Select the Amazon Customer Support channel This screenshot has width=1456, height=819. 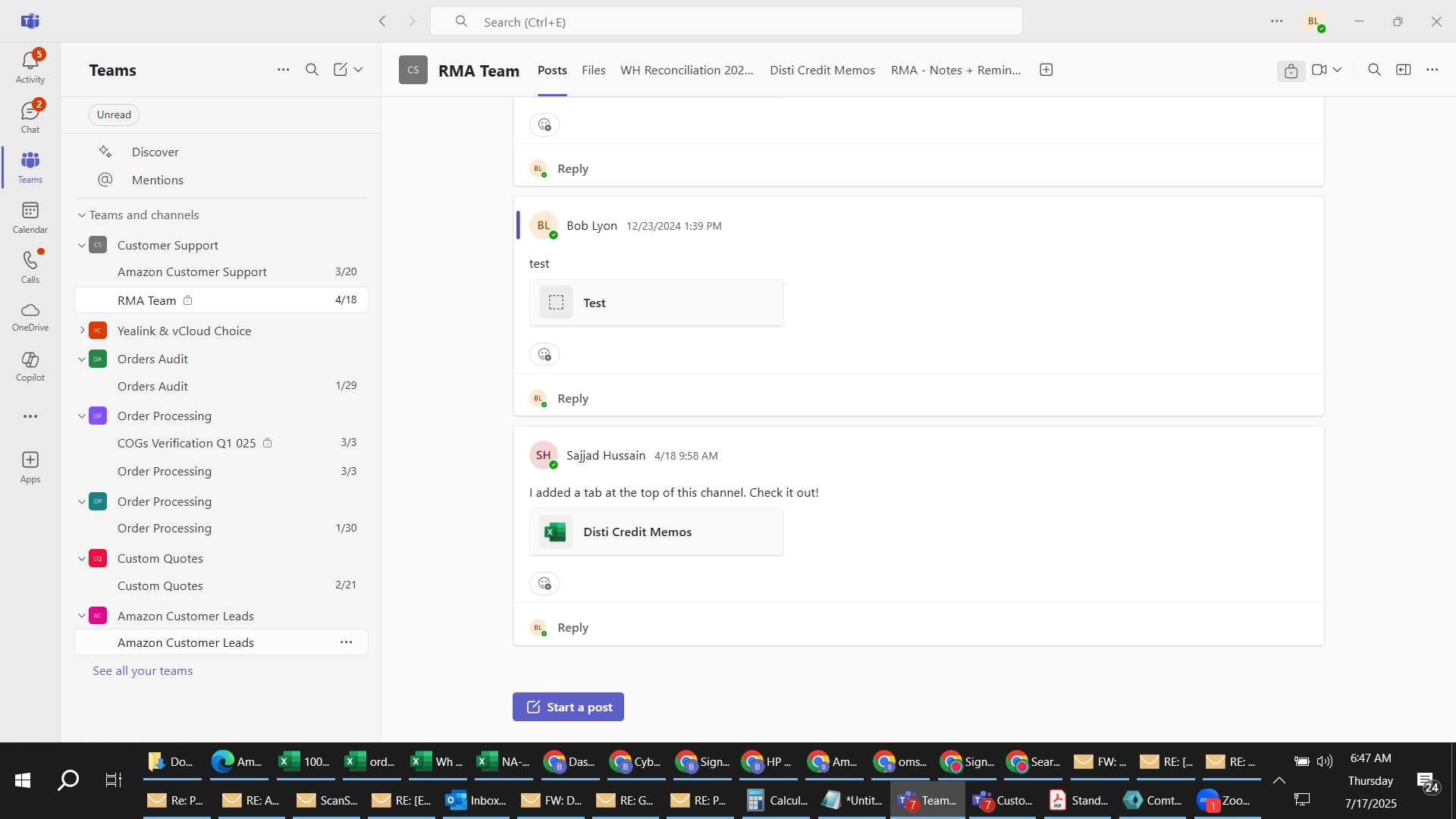pyautogui.click(x=221, y=271)
